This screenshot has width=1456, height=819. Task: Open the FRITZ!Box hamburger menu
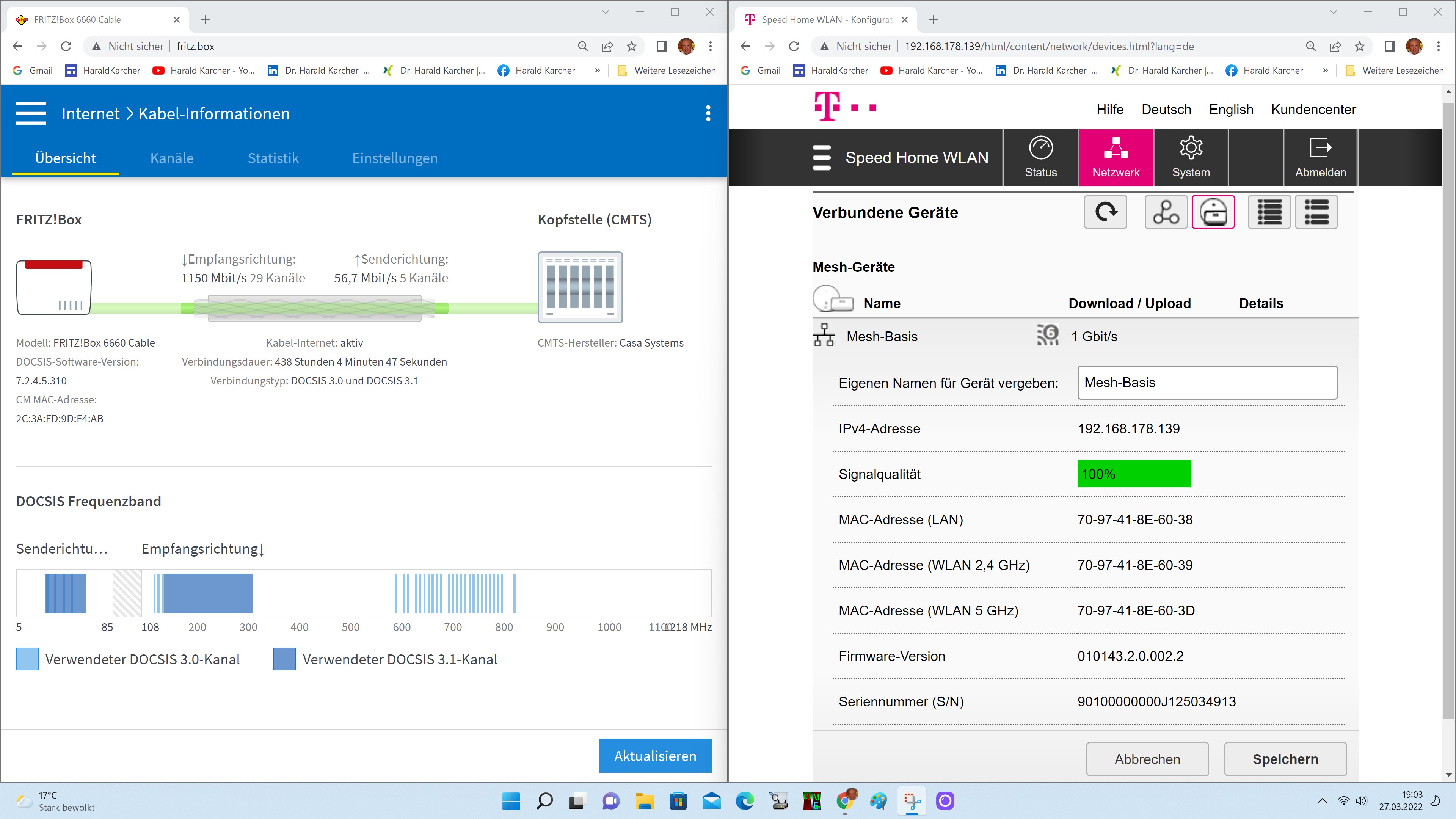31,114
